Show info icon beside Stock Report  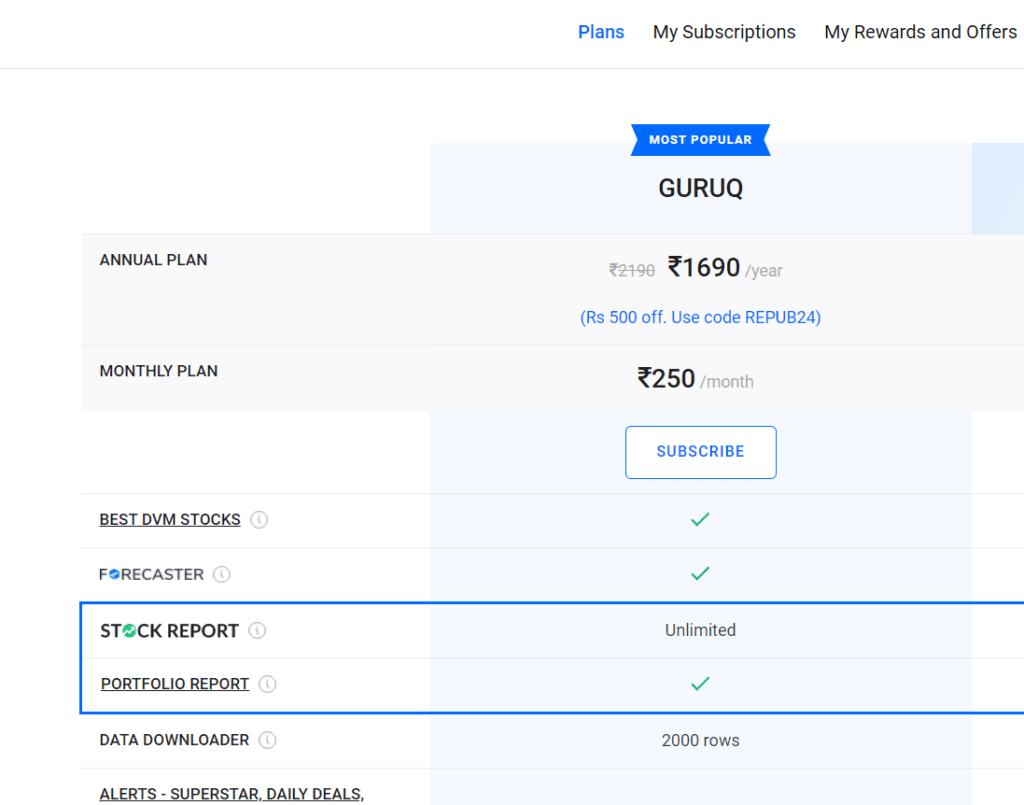click(257, 631)
